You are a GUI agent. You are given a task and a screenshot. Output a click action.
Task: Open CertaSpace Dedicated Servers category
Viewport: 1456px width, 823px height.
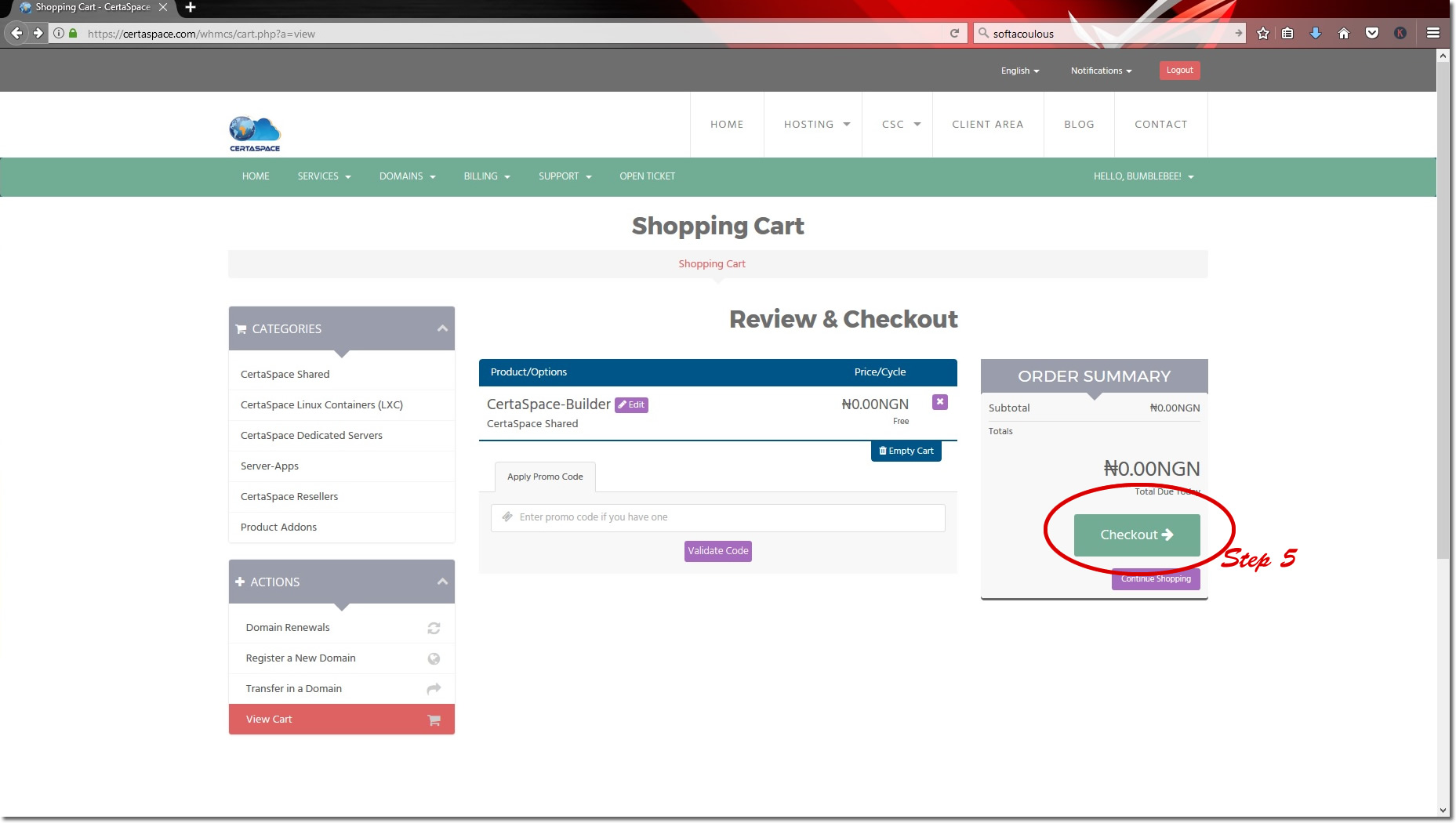(341, 436)
